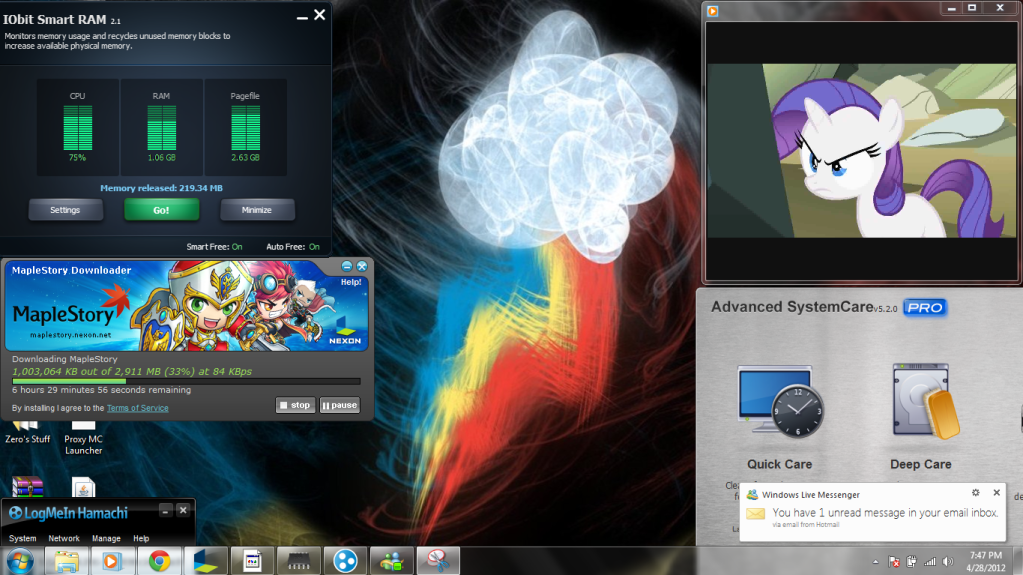
Task: Select Zero's Stuff desktop icon
Action: pos(27,434)
